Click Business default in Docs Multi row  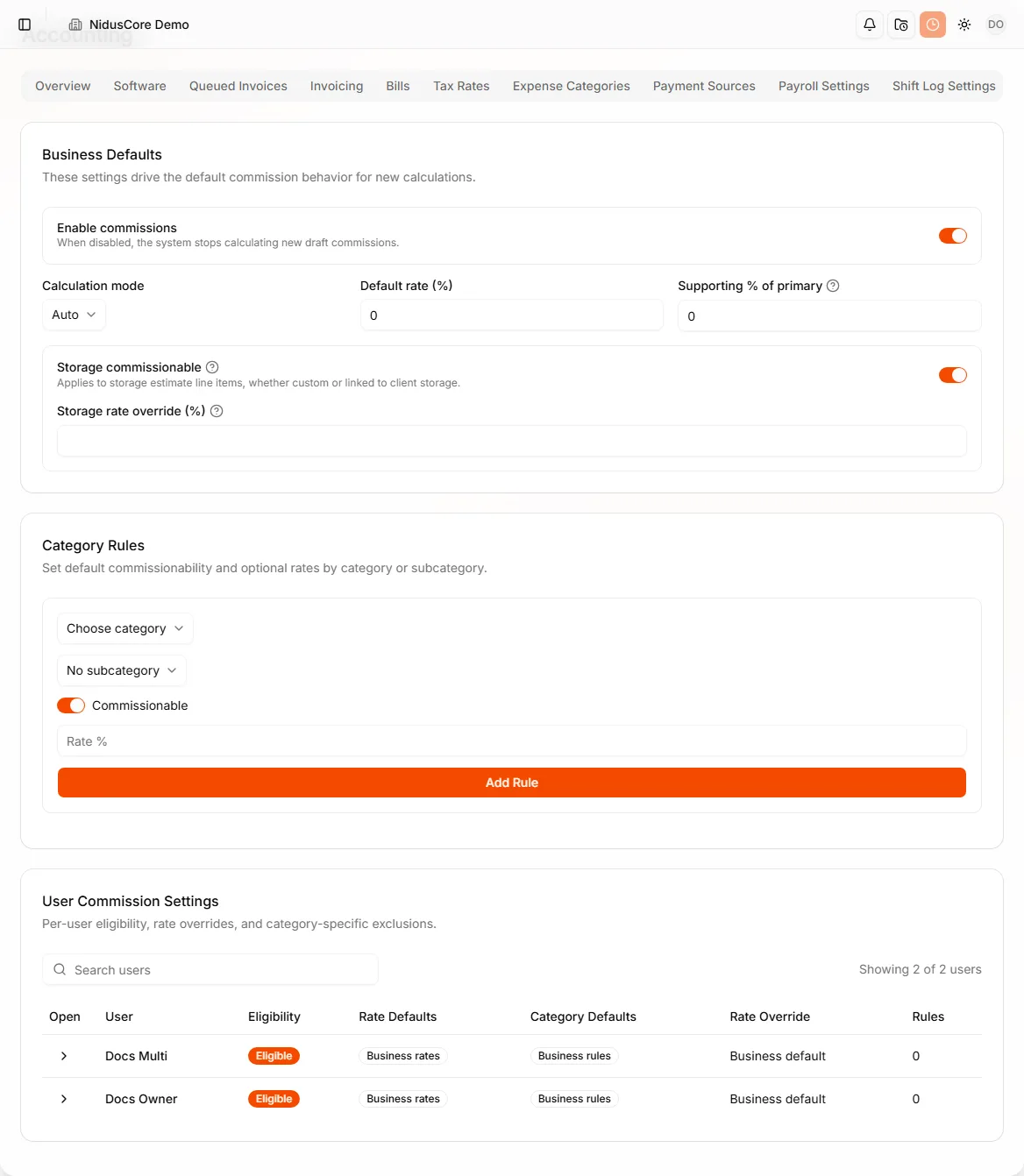click(x=778, y=1056)
